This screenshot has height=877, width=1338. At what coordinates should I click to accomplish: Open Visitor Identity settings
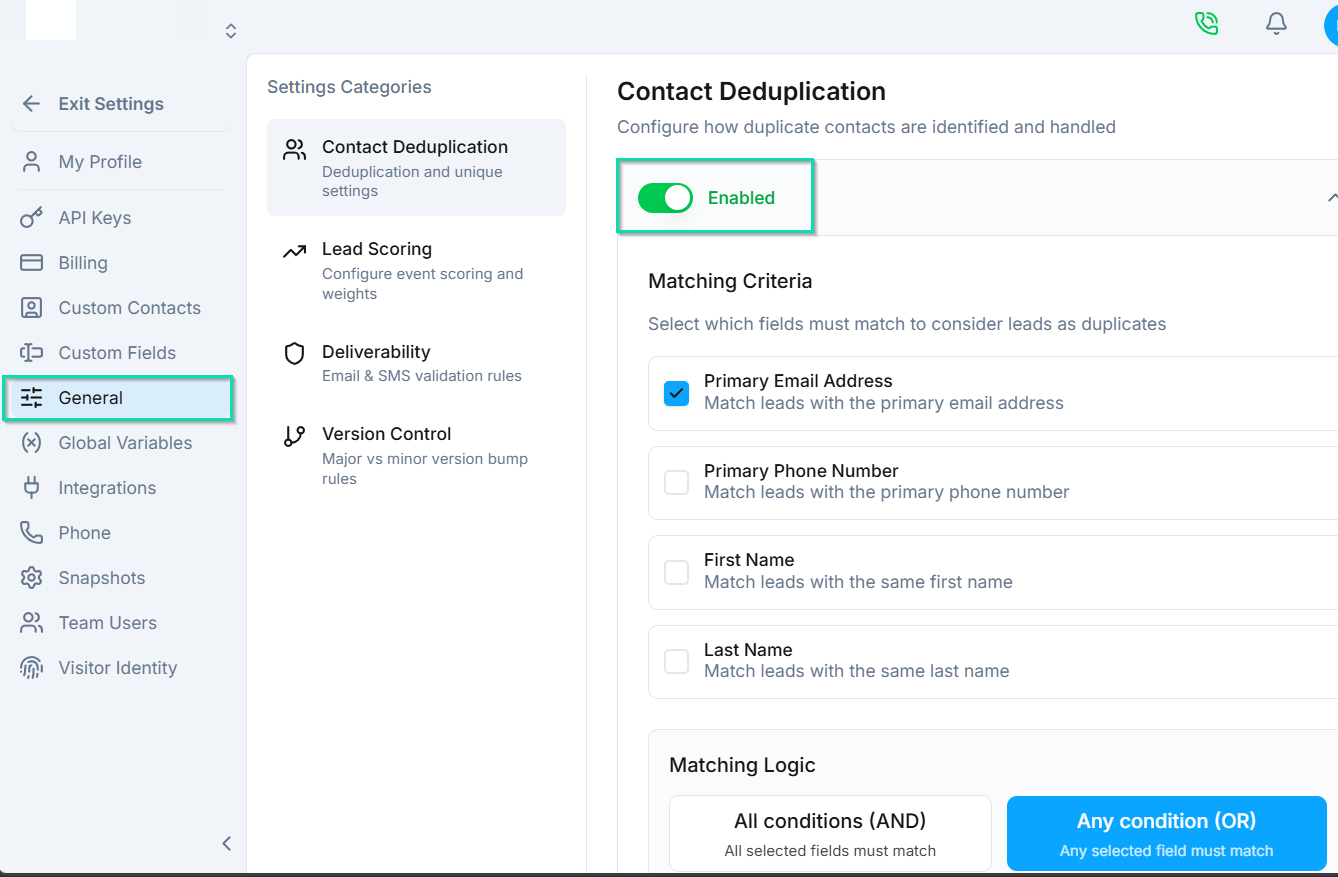click(x=120, y=668)
